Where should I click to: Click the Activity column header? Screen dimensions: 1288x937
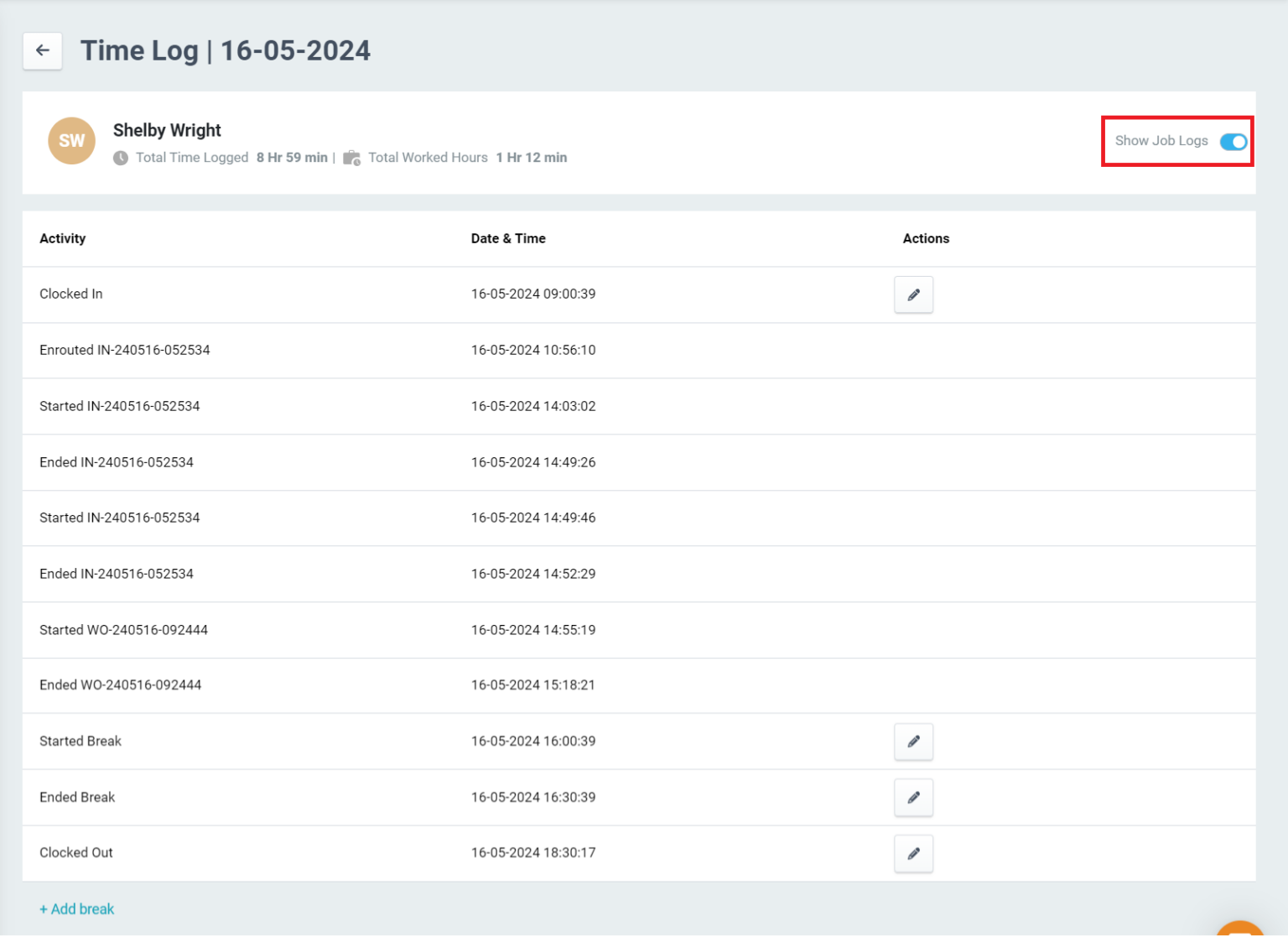[62, 238]
